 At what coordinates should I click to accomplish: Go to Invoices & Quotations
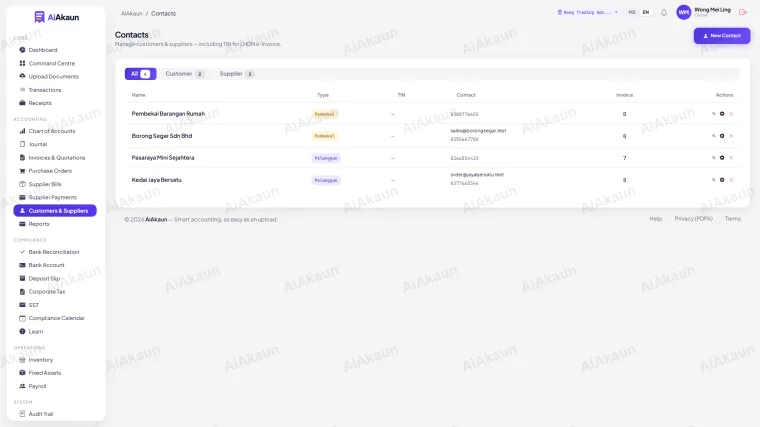56,158
